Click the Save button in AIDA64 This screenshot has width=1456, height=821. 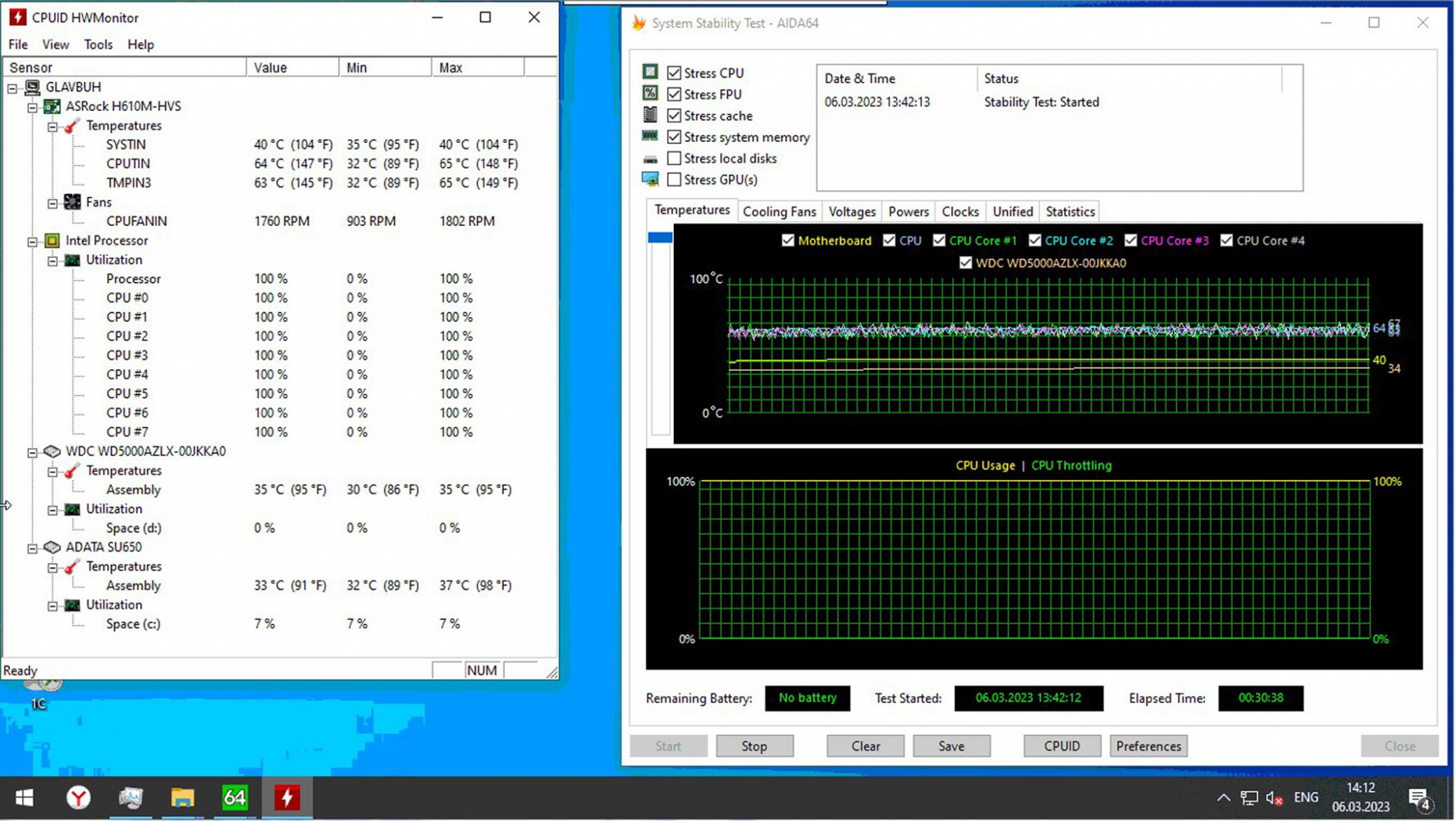tap(951, 746)
